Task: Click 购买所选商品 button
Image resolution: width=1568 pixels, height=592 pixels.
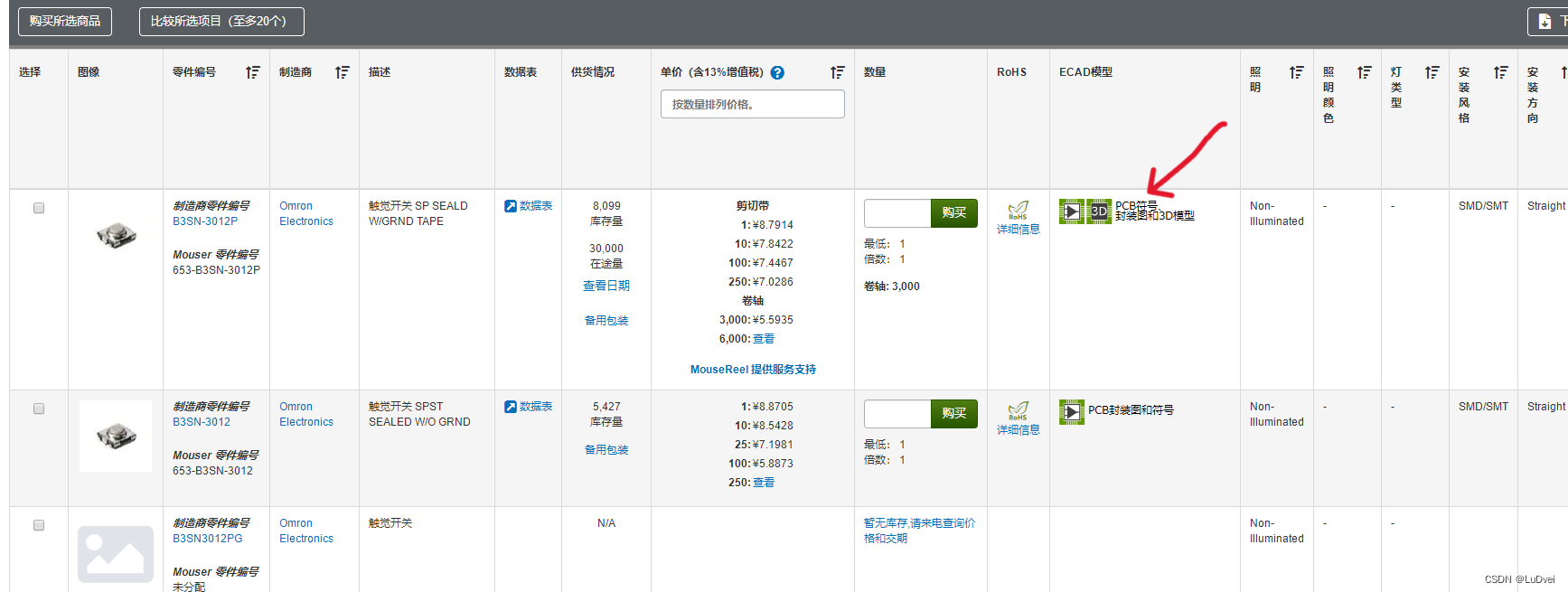Action: tap(65, 21)
